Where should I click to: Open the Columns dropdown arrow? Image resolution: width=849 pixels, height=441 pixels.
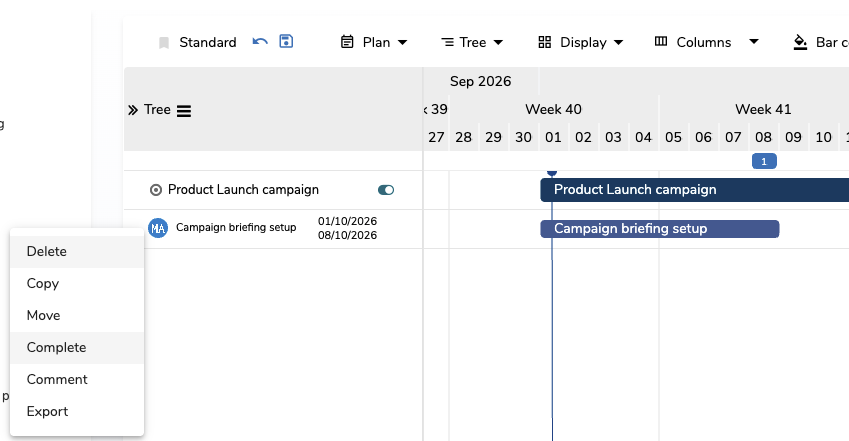click(754, 42)
